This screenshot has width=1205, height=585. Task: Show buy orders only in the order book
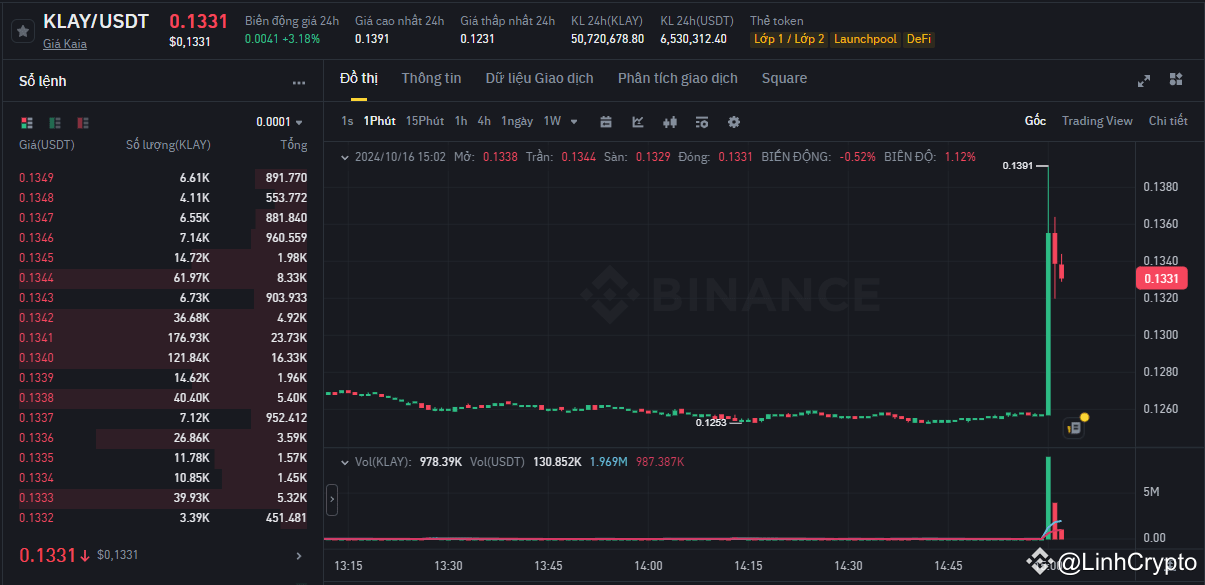(x=52, y=121)
